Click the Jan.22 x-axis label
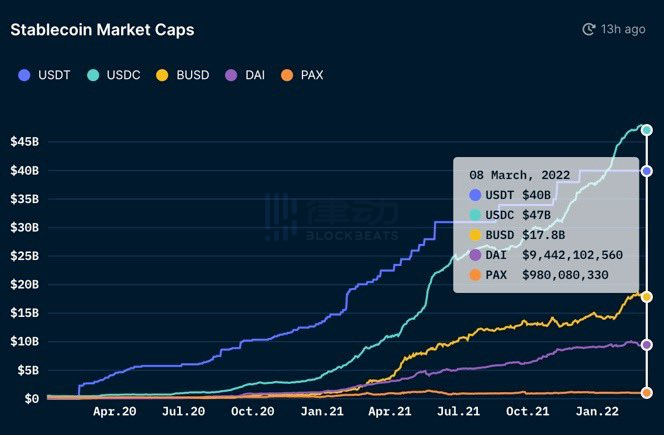 point(597,411)
